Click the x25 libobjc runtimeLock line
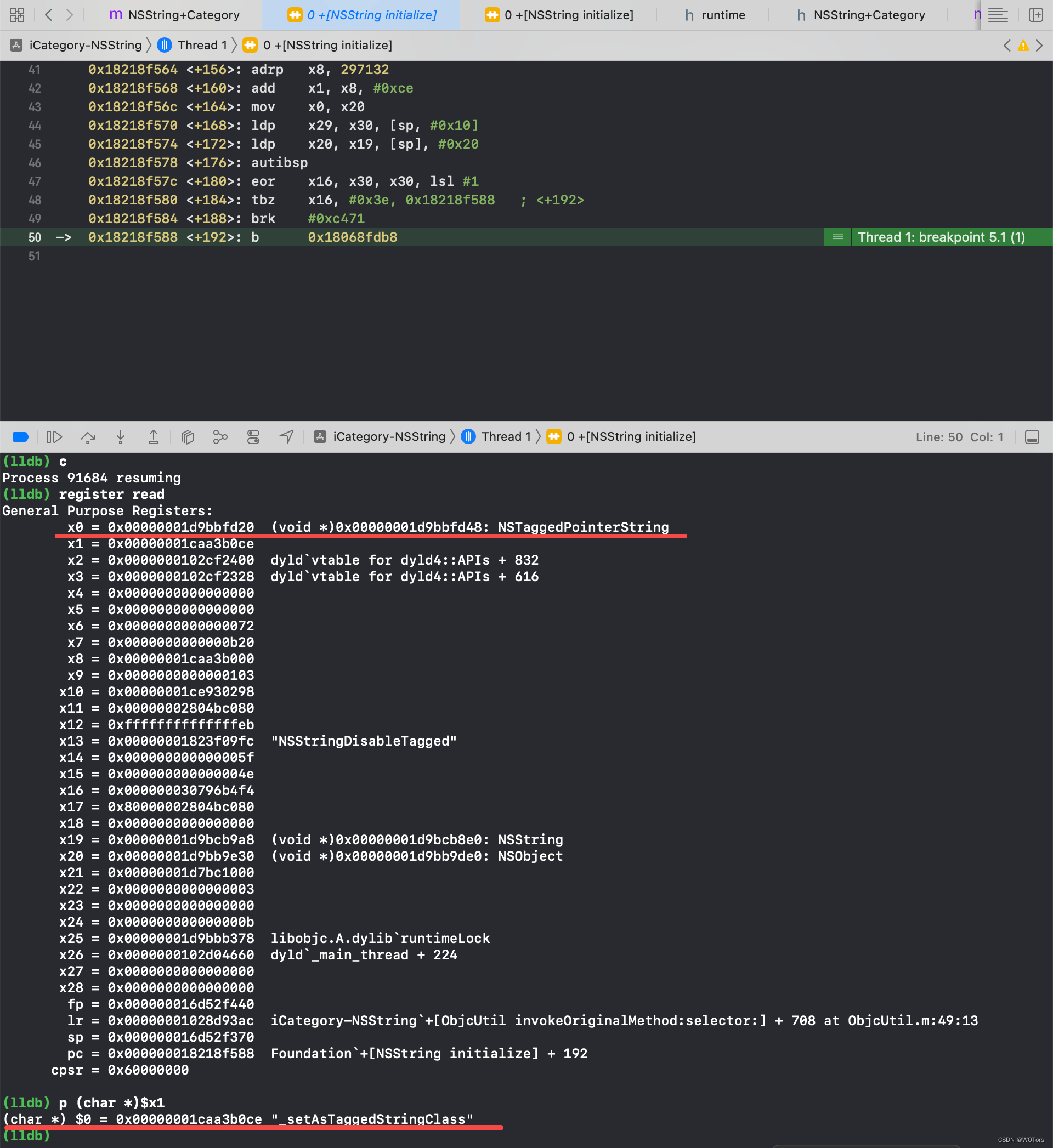The image size is (1053, 1148). (x=275, y=939)
